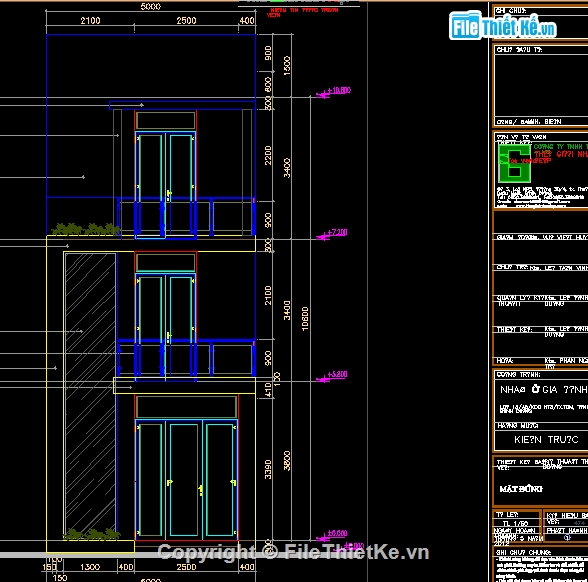Select the 2100 vertical dimension text

(x=268, y=295)
